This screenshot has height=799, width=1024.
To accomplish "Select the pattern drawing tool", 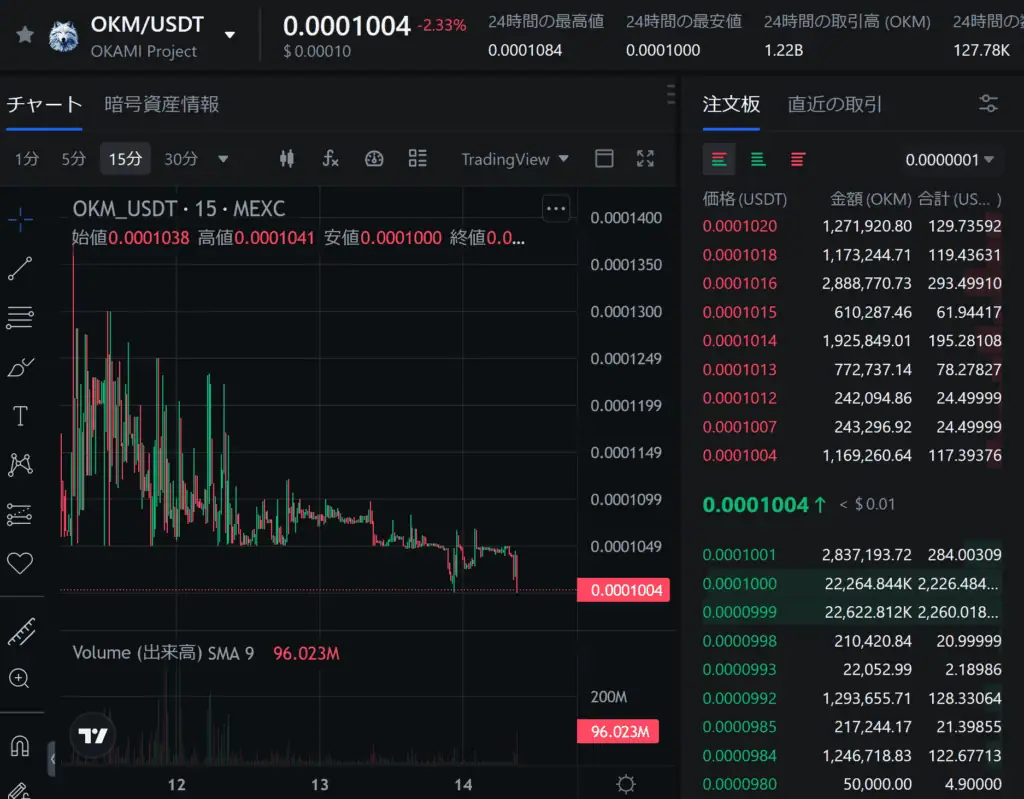I will 20,465.
